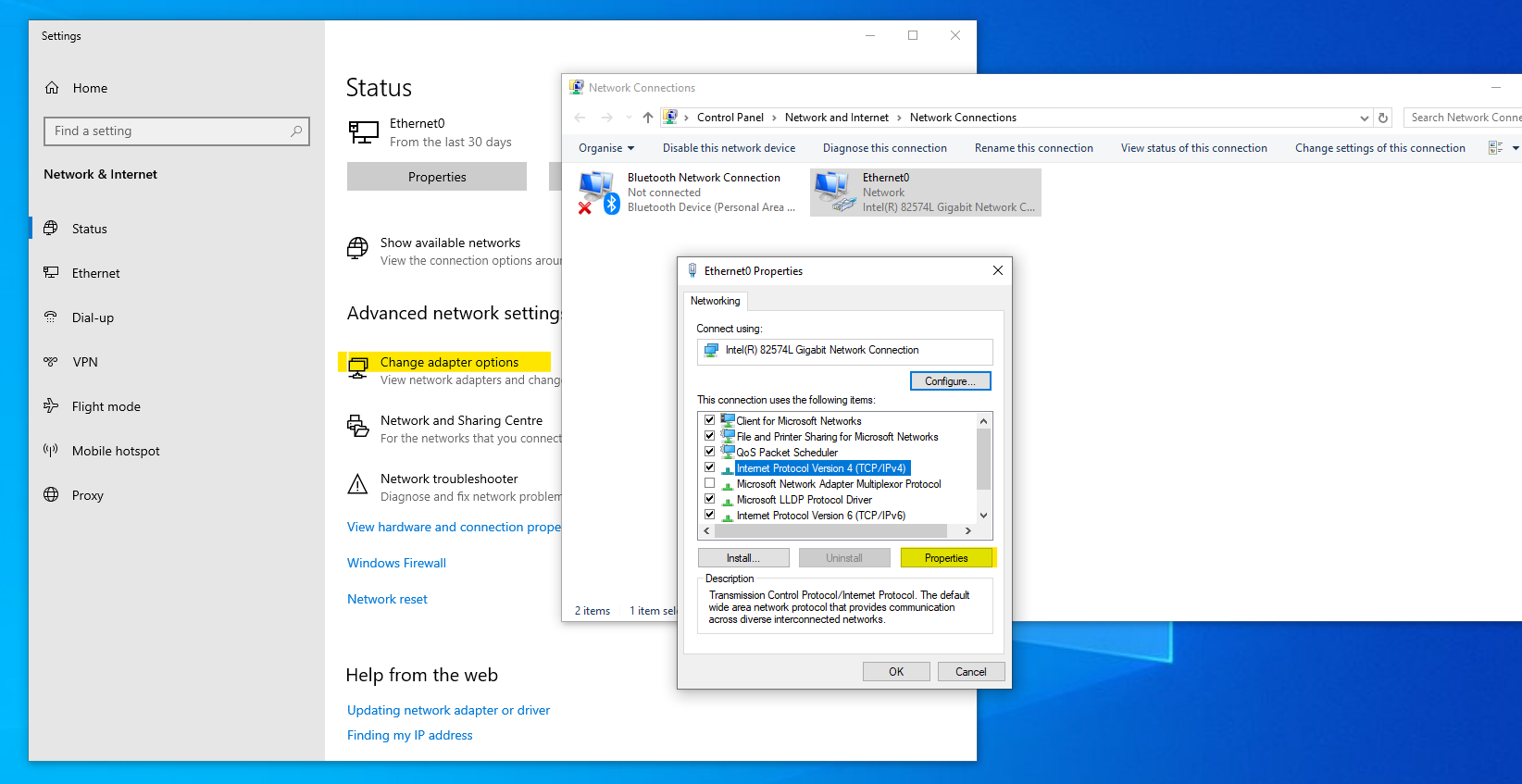The image size is (1522, 784).
Task: Click the search magnifier in Find a setting
Action: [296, 131]
